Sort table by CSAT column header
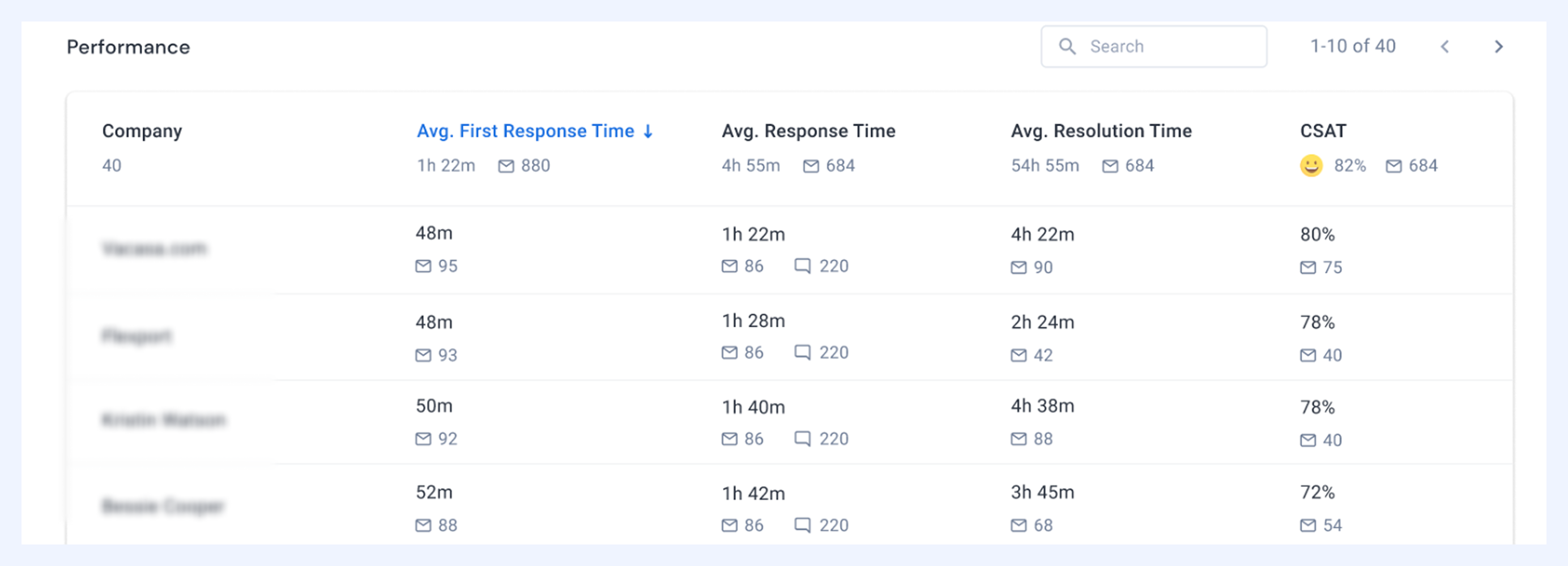Screen dimensions: 1568x566 coord(1323,131)
